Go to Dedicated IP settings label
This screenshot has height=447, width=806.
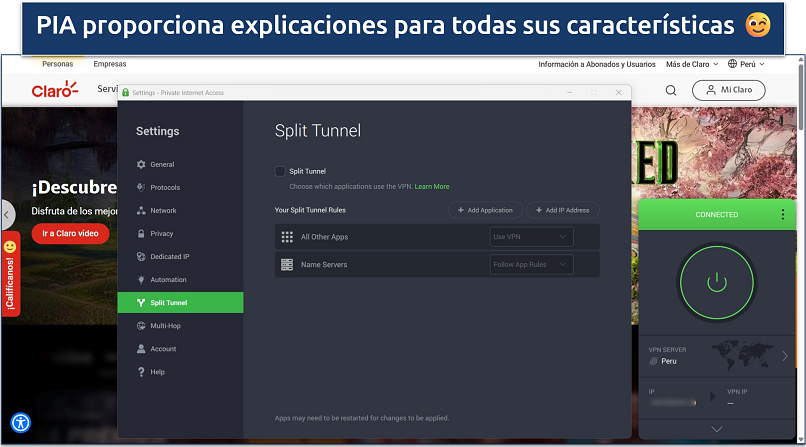coord(170,256)
